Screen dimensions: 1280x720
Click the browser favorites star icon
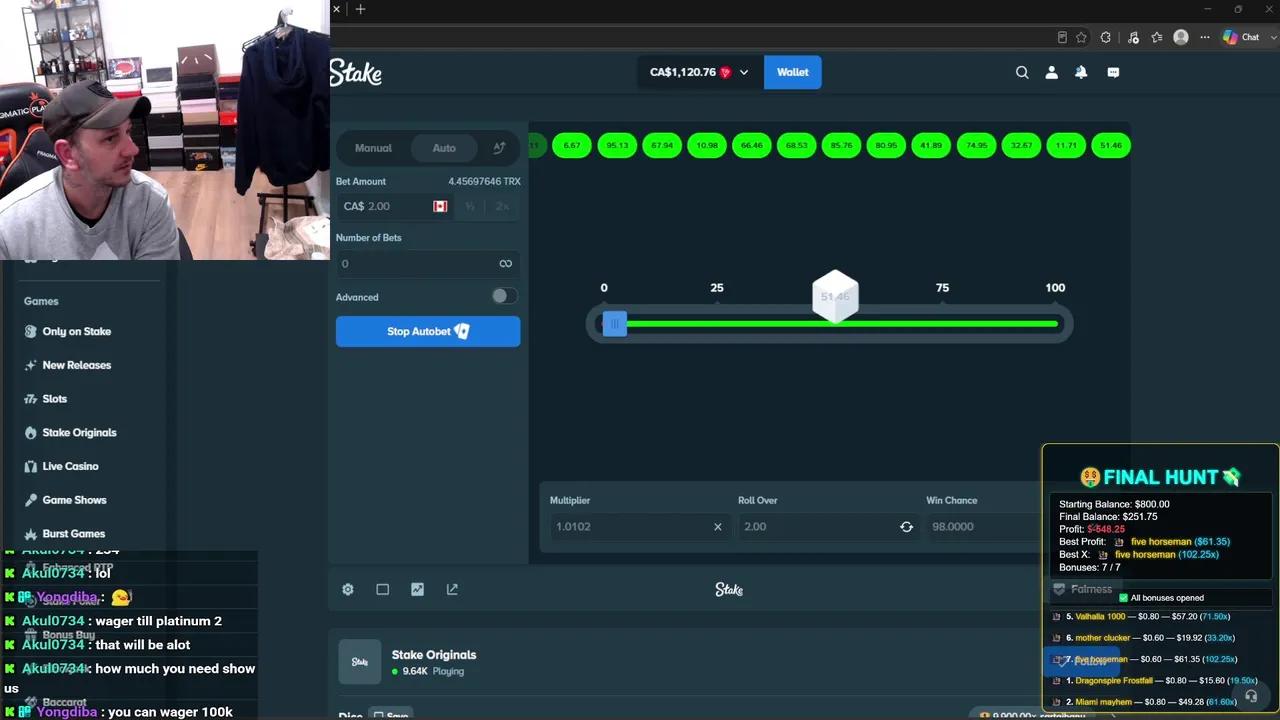point(1081,37)
